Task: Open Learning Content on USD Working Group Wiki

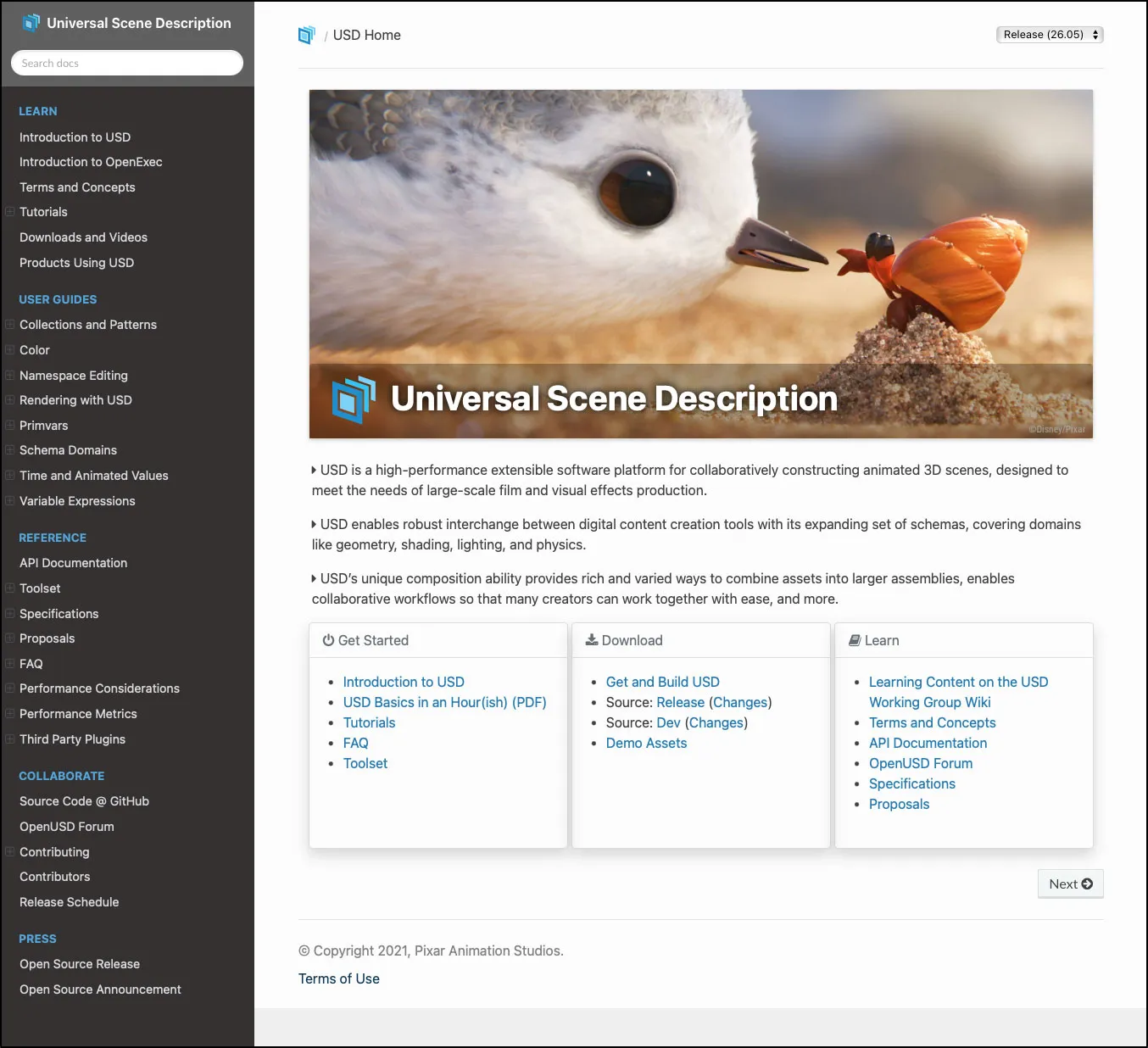Action: tap(958, 692)
